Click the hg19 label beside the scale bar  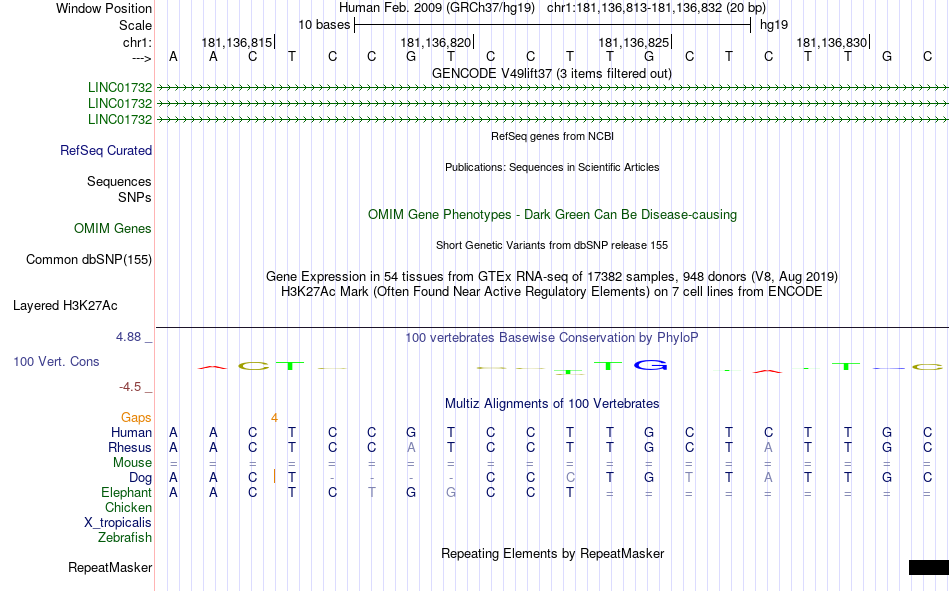coord(774,25)
